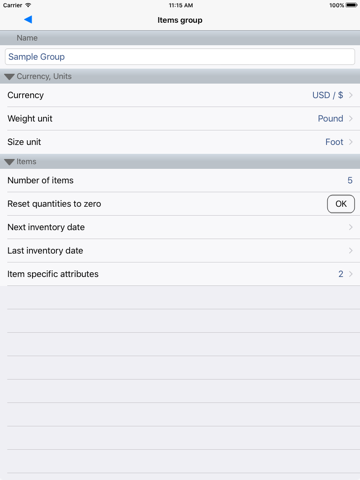Tap the chevron beside Item specific attributes

pyautogui.click(x=351, y=274)
